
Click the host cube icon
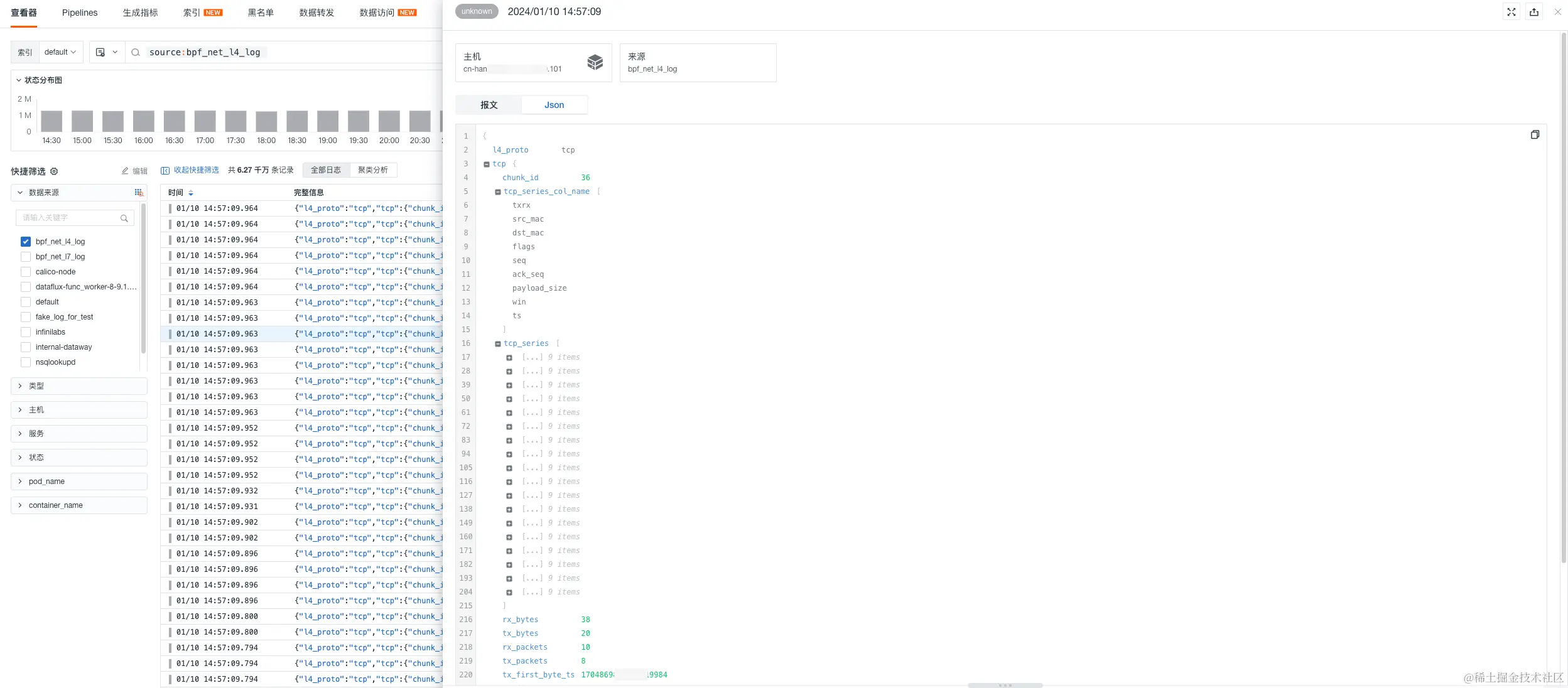(x=595, y=62)
